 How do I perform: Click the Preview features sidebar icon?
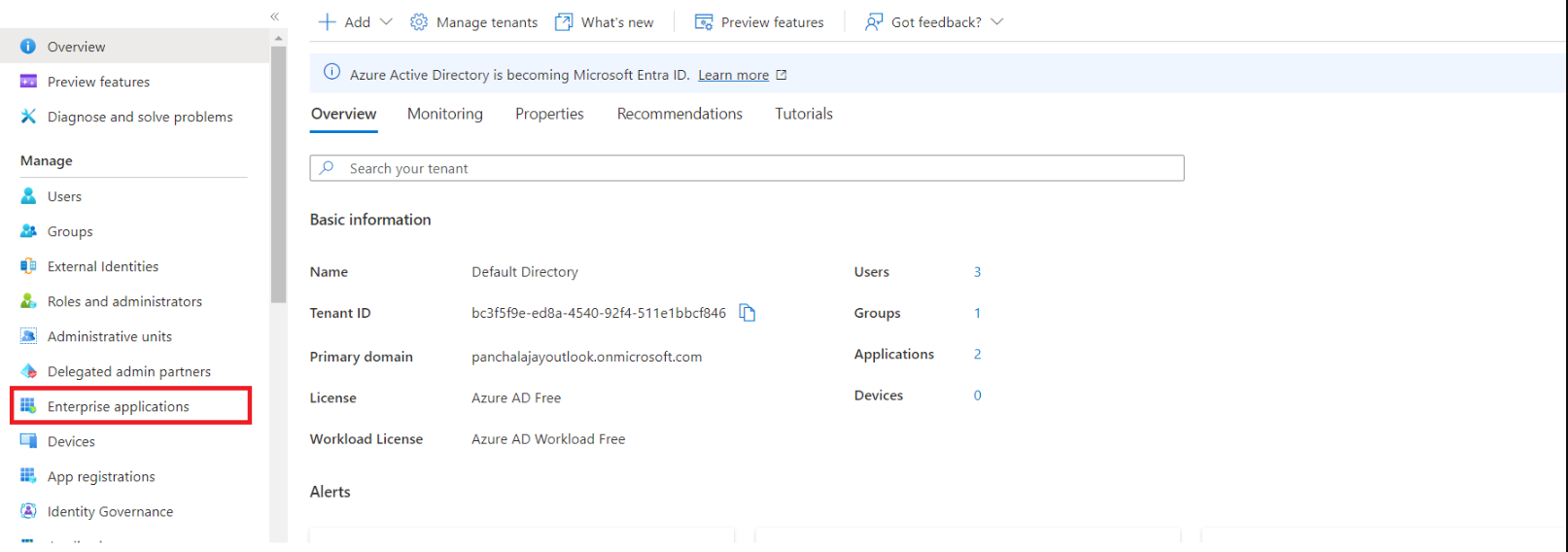(28, 82)
